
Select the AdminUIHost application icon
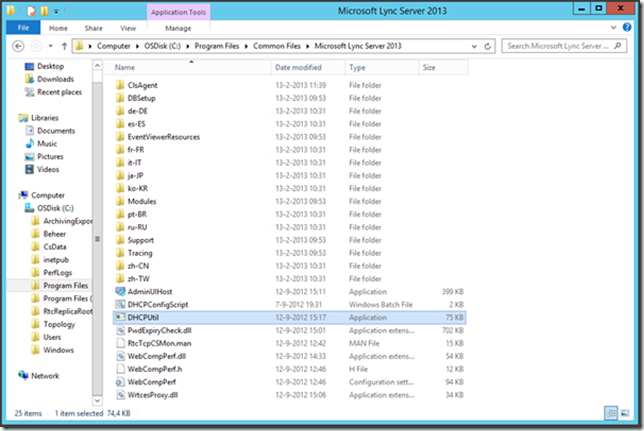tap(120, 292)
